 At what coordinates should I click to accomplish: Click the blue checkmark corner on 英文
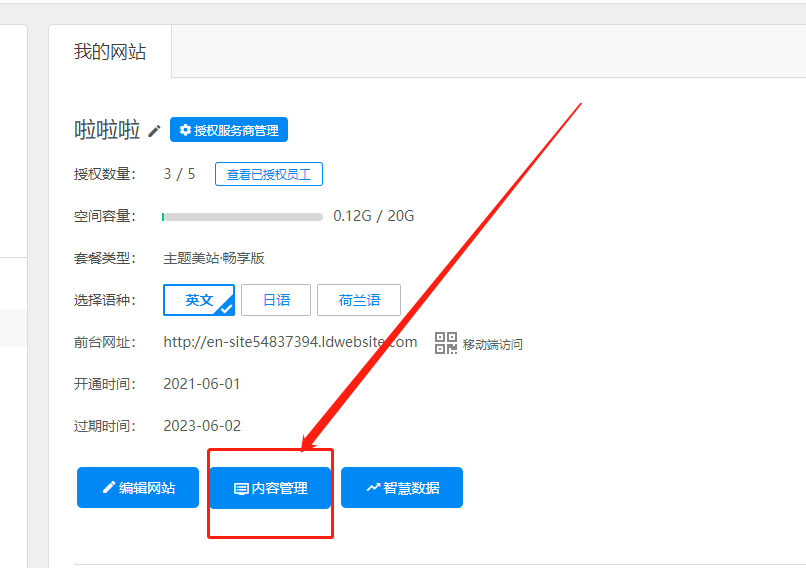click(226, 308)
